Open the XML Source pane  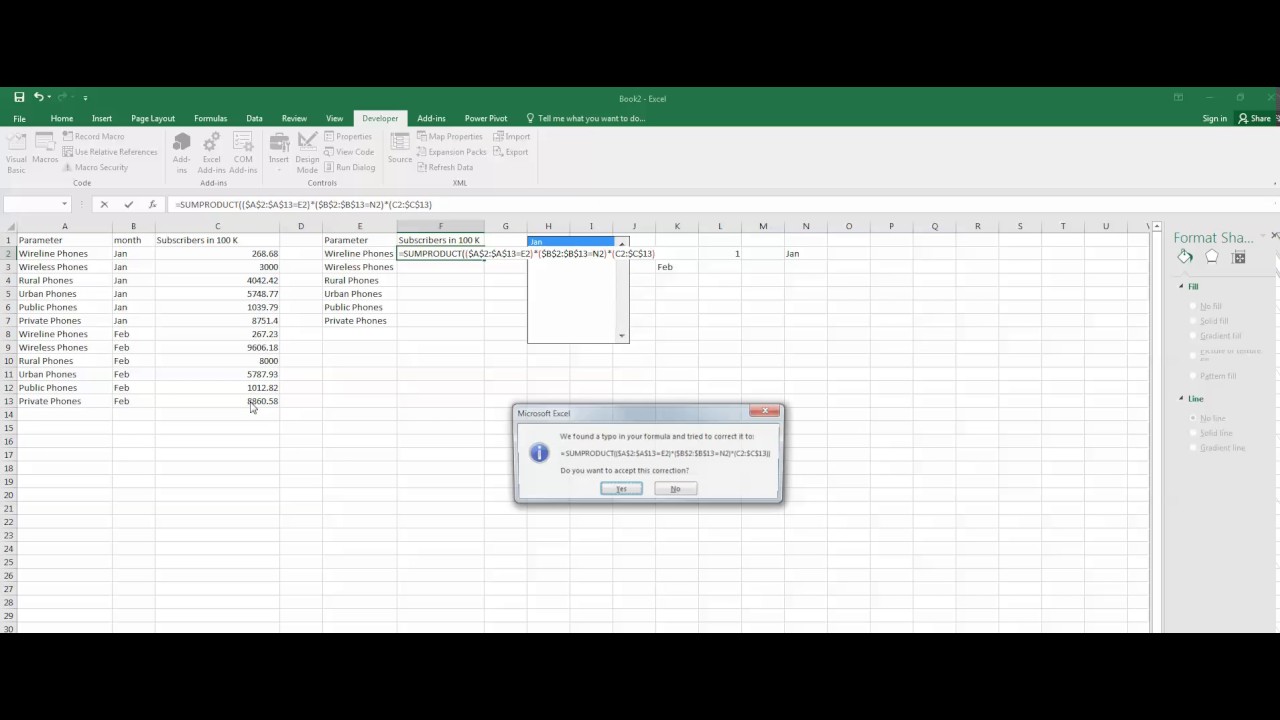click(400, 147)
